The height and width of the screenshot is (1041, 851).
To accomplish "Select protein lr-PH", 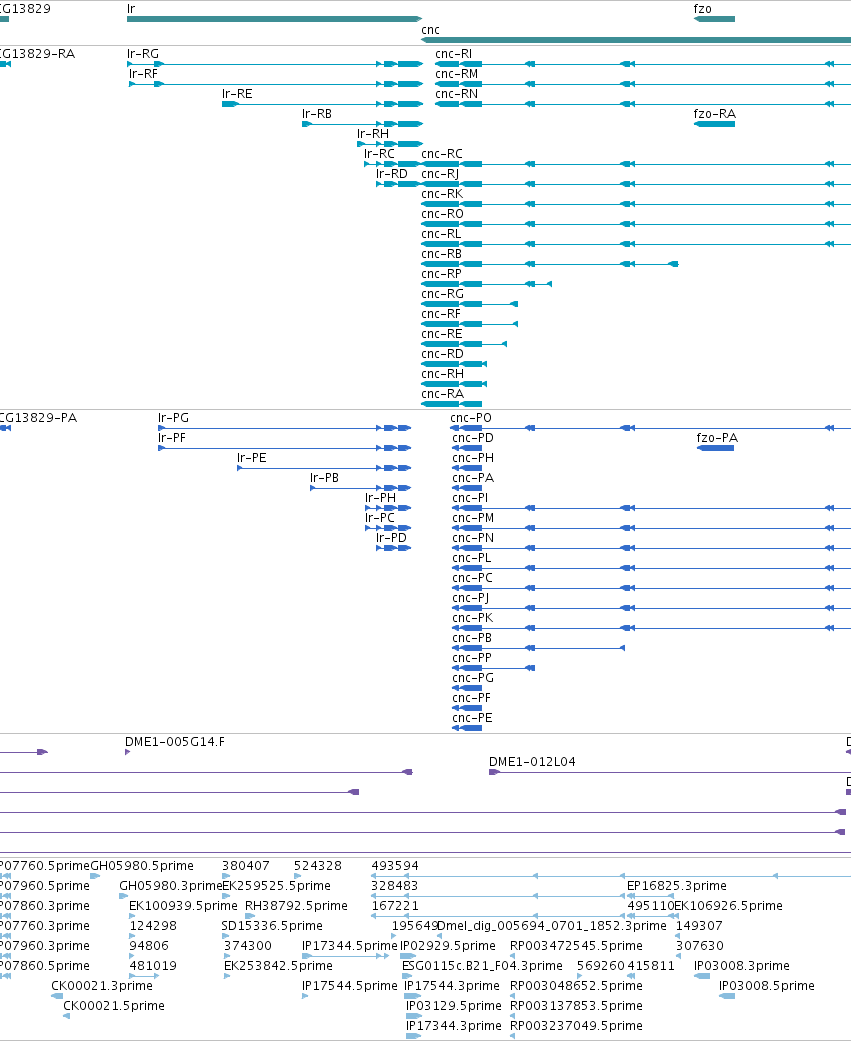I will tap(388, 508).
